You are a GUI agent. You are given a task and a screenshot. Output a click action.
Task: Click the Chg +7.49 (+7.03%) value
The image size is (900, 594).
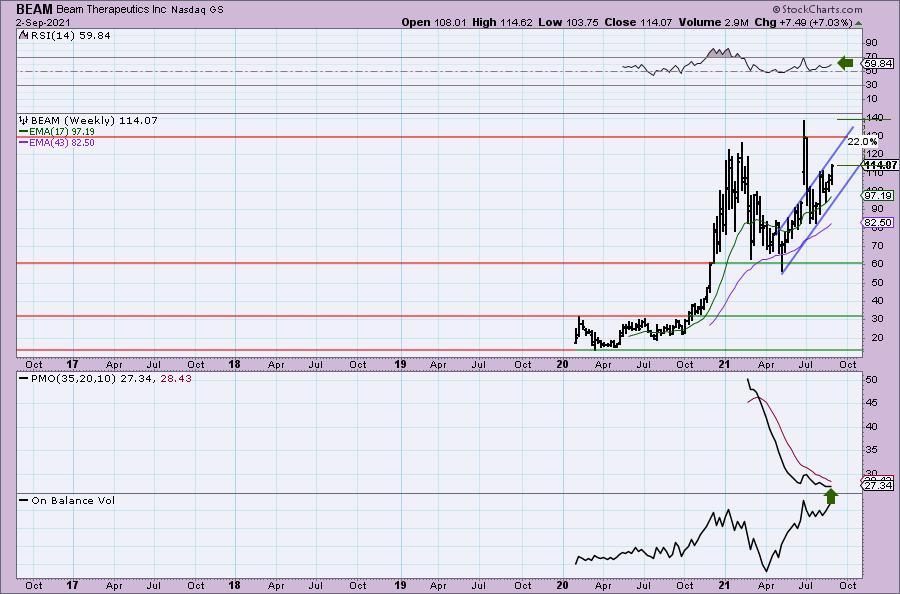[804, 22]
